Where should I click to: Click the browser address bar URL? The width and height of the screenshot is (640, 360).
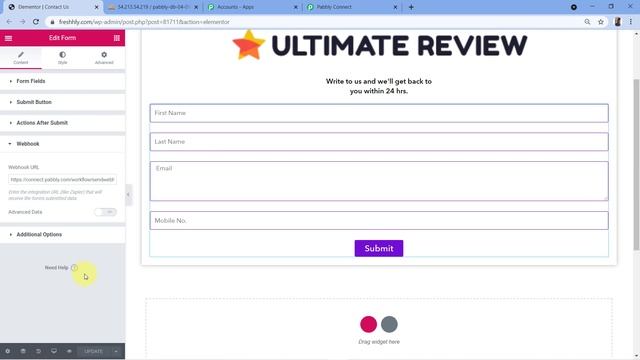(x=144, y=22)
